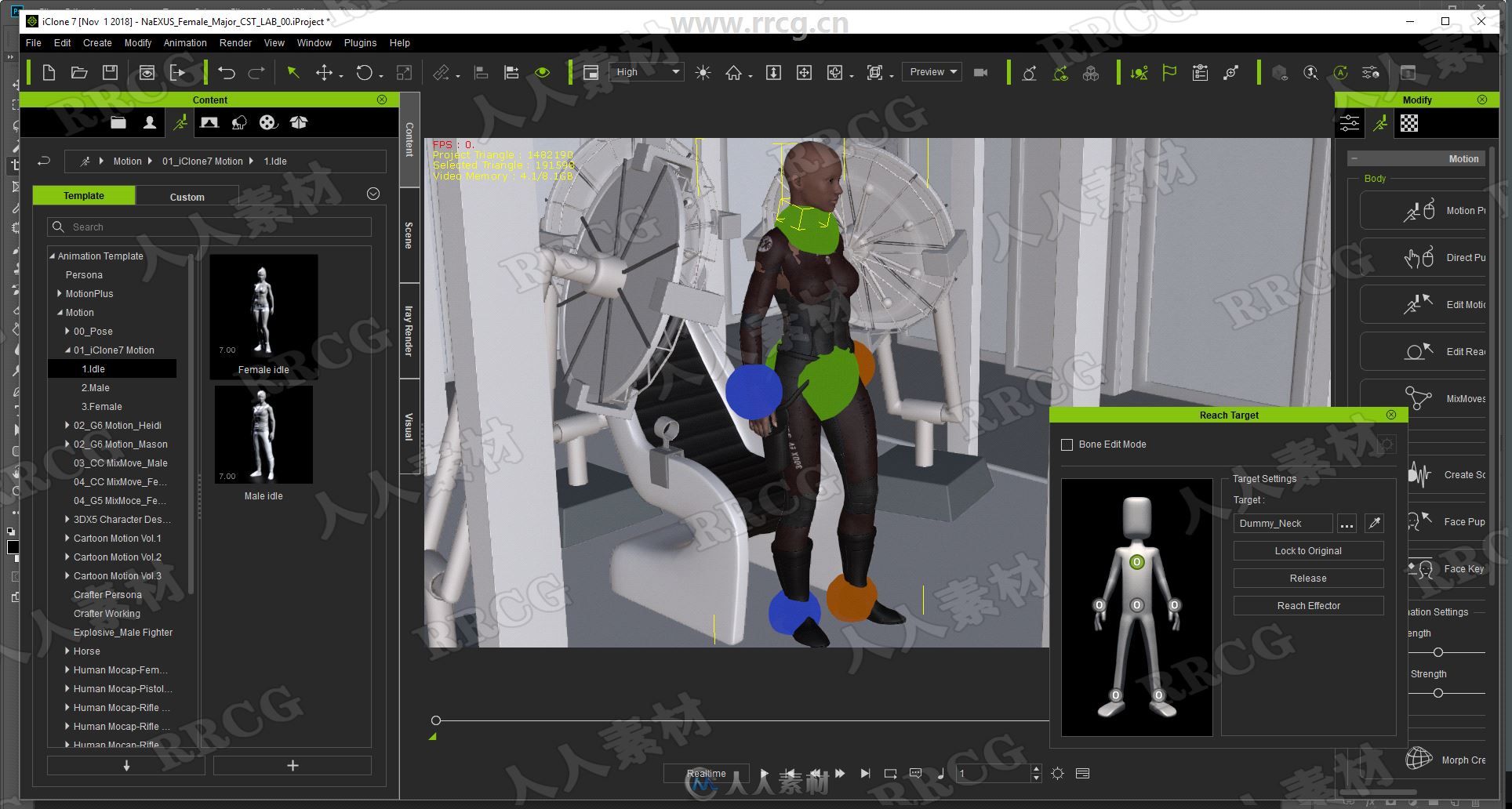Open the Render menu
This screenshot has width=1512, height=809.
pos(235,43)
